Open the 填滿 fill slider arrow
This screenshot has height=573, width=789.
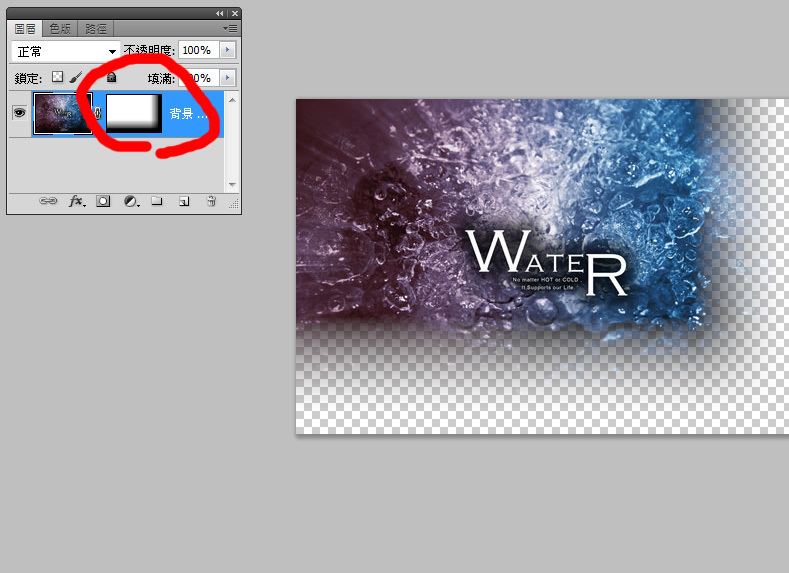(227, 77)
